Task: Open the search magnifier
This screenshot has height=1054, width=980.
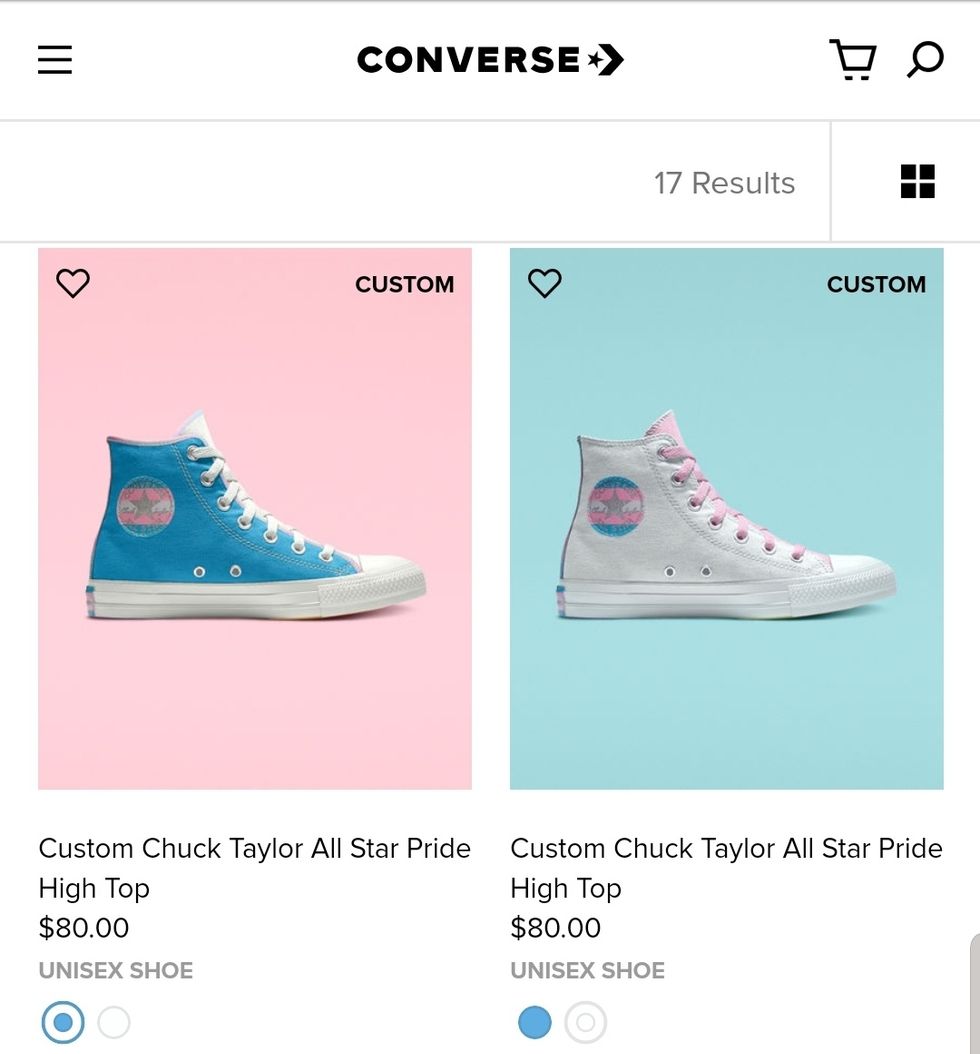Action: tap(925, 60)
